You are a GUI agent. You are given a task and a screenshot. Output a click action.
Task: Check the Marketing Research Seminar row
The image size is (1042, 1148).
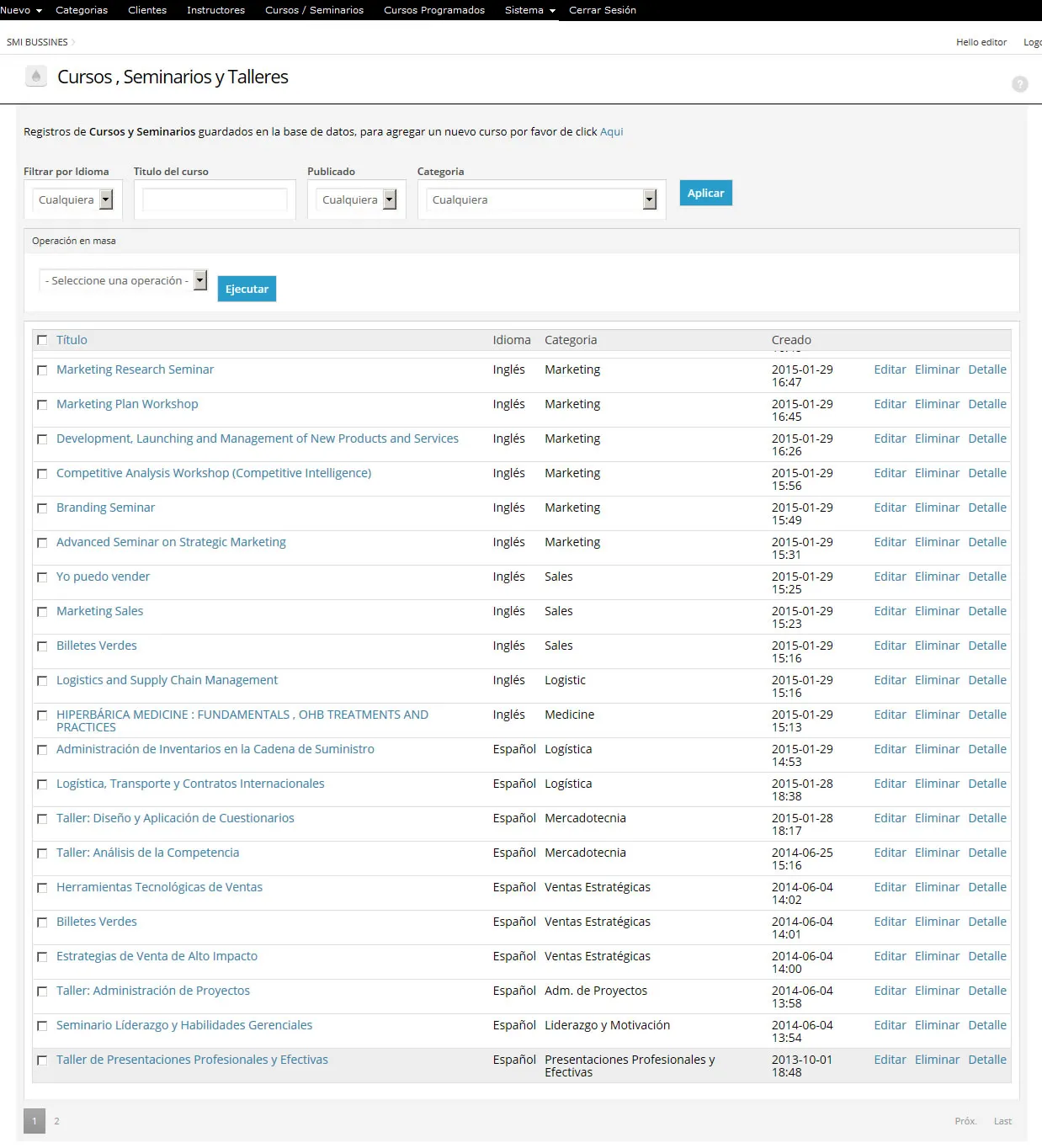42,370
